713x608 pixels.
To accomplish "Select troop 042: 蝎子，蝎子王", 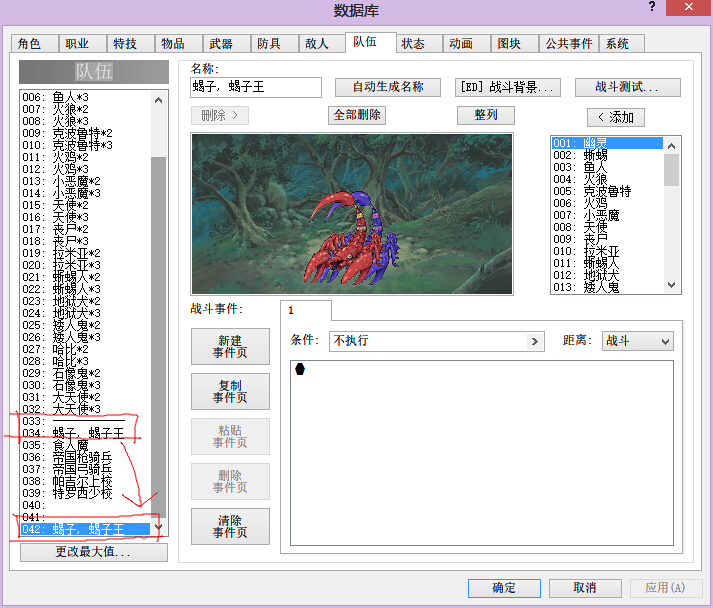I will [x=85, y=529].
